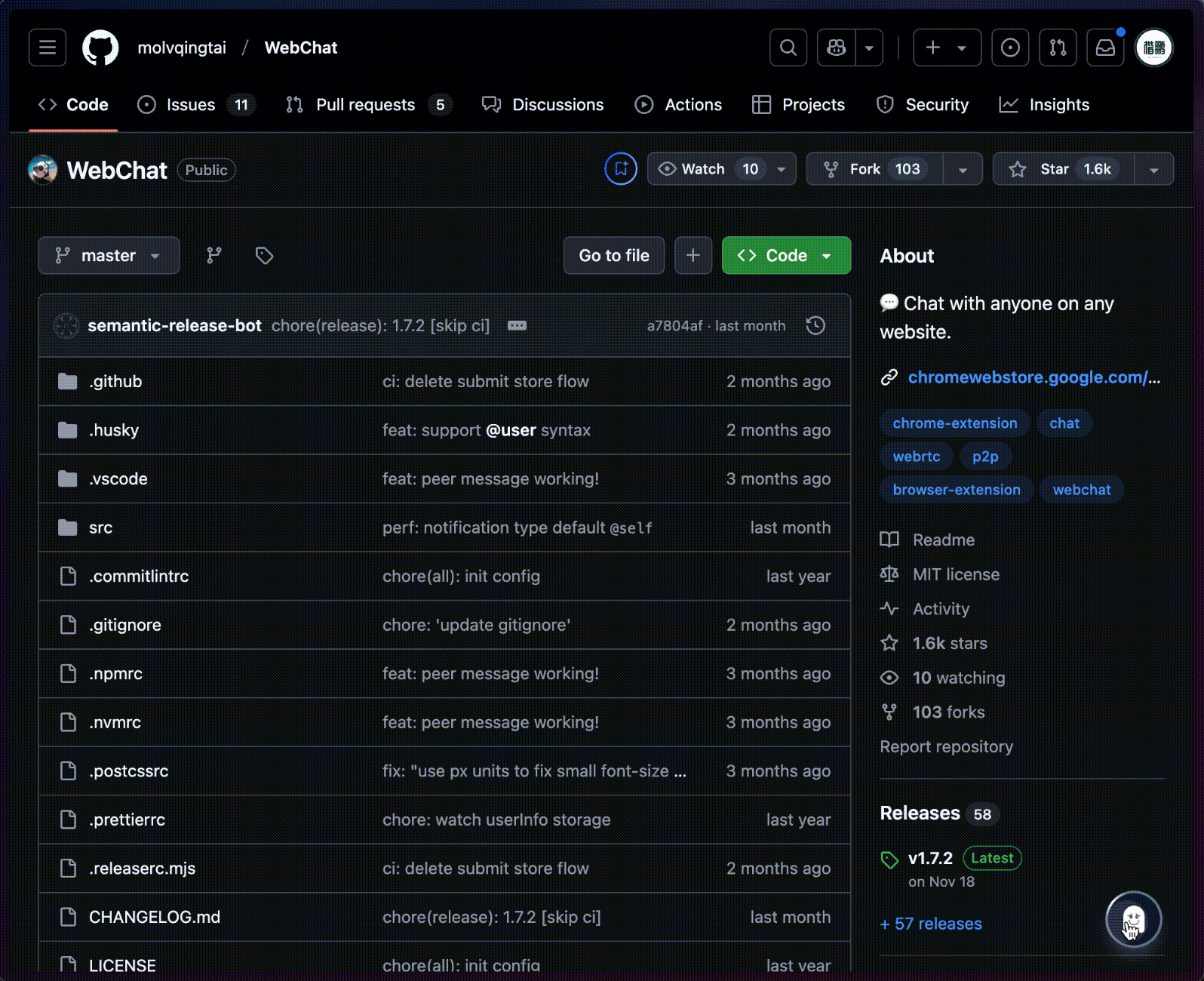Open the .prettierrc file

pos(127,820)
